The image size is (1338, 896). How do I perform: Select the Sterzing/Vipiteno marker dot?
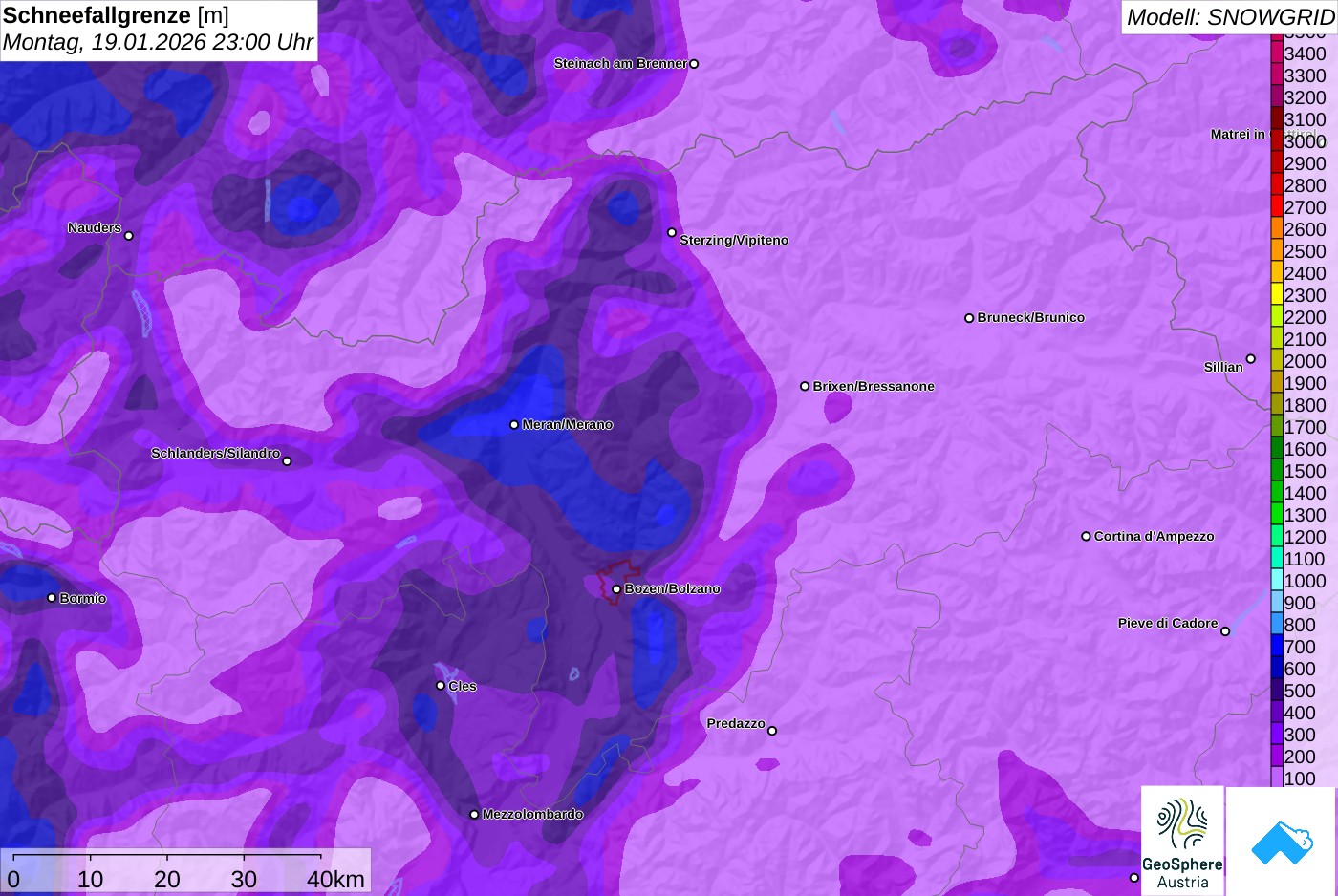[672, 232]
